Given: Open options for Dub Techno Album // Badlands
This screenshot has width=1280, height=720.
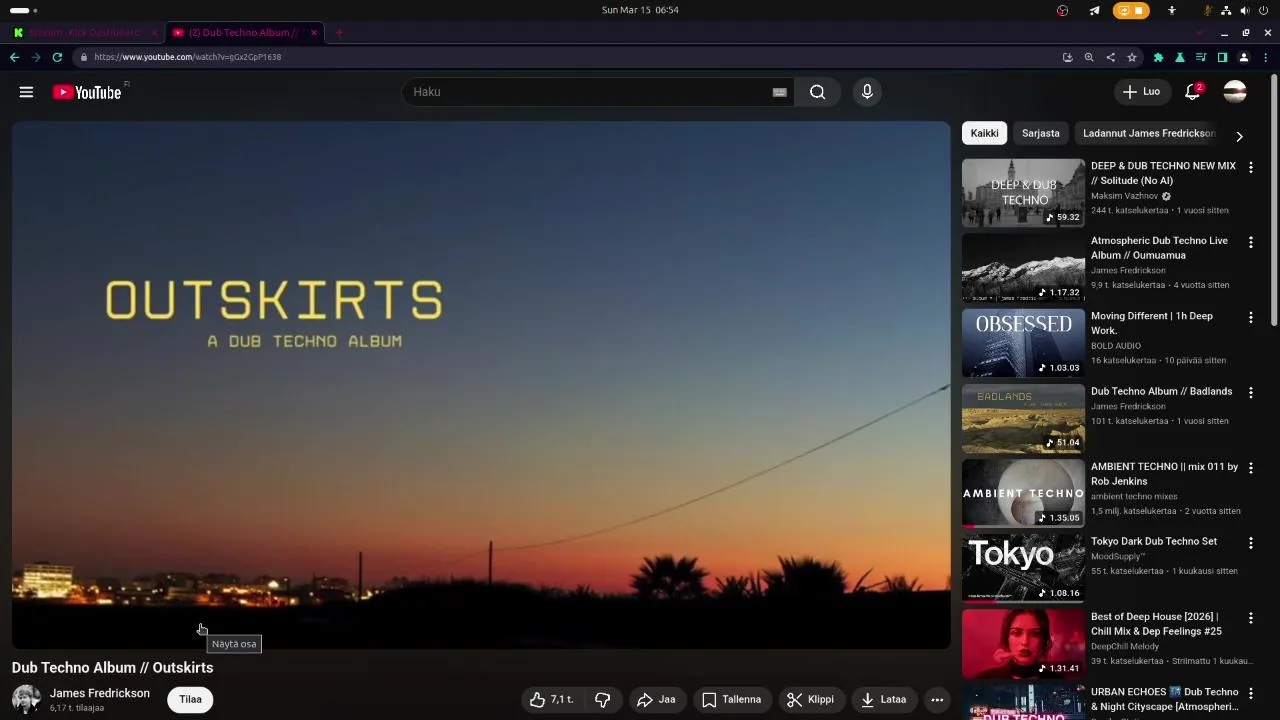Looking at the screenshot, I should pos(1250,393).
